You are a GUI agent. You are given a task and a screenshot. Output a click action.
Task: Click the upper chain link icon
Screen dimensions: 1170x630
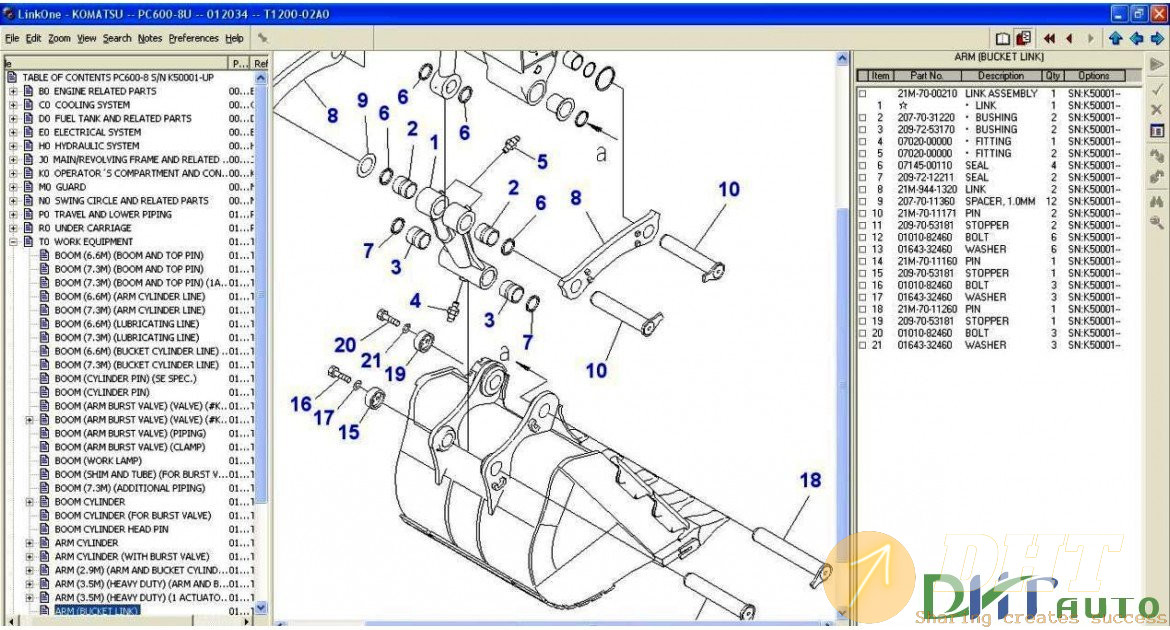(x=1157, y=156)
